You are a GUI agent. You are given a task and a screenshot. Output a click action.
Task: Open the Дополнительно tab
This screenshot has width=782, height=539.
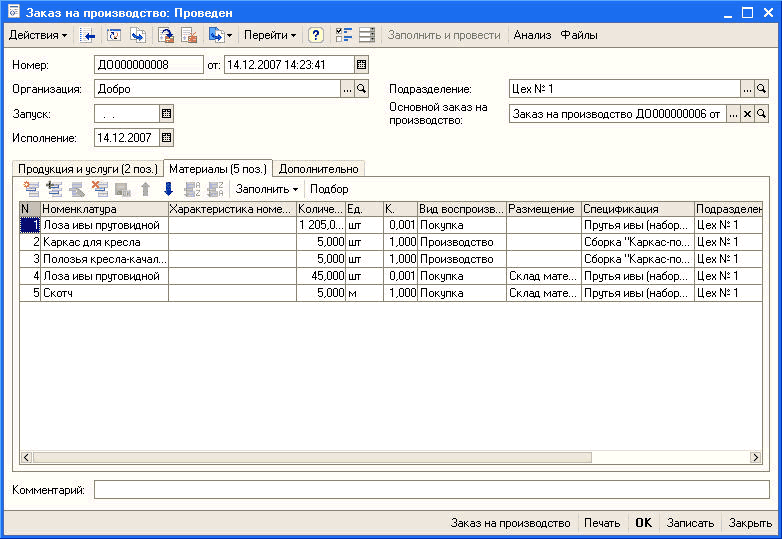[318, 168]
